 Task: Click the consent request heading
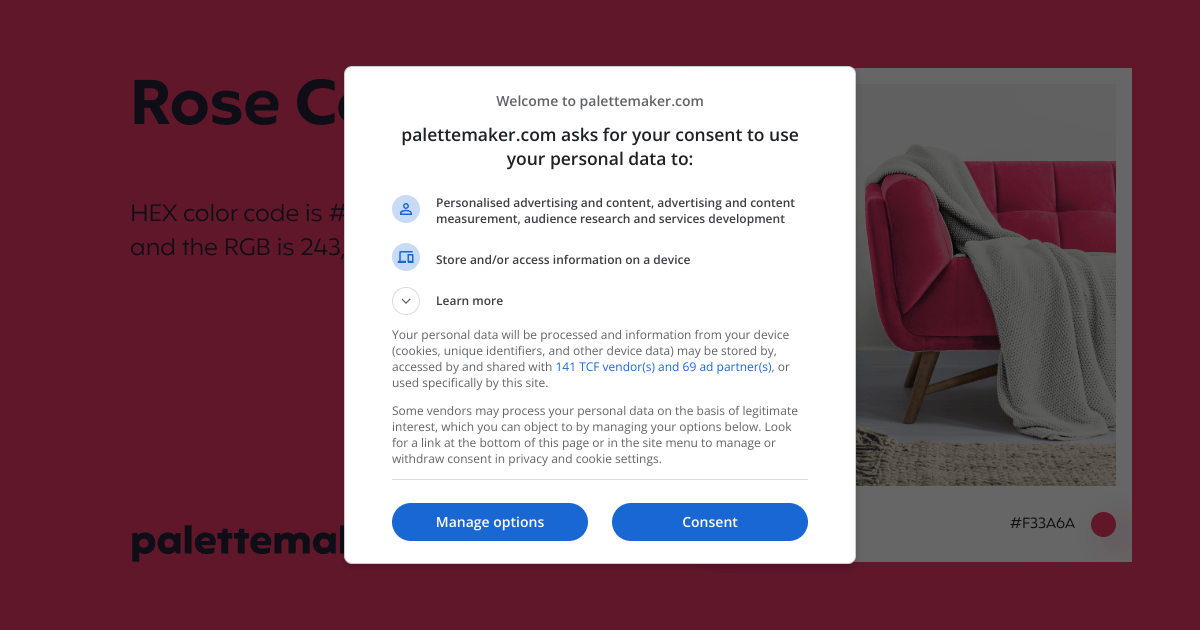(600, 147)
